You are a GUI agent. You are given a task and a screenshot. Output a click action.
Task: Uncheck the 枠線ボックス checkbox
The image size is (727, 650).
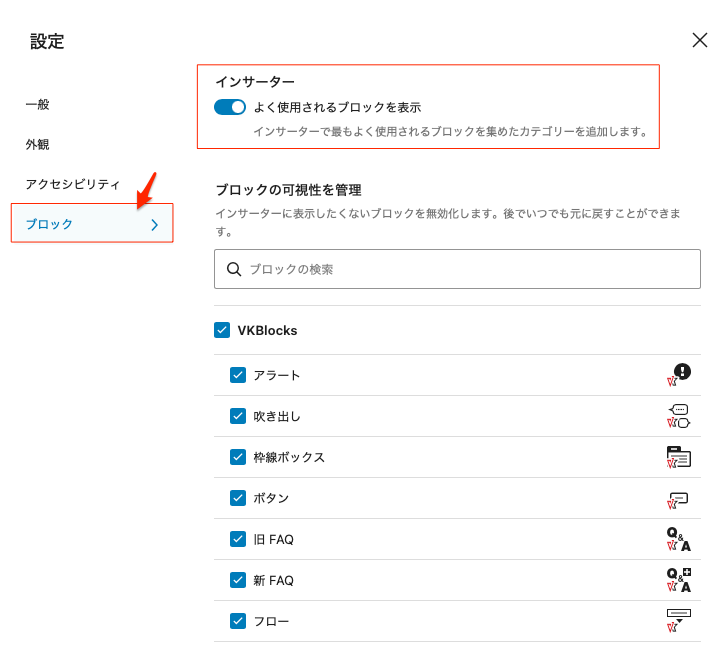238,457
